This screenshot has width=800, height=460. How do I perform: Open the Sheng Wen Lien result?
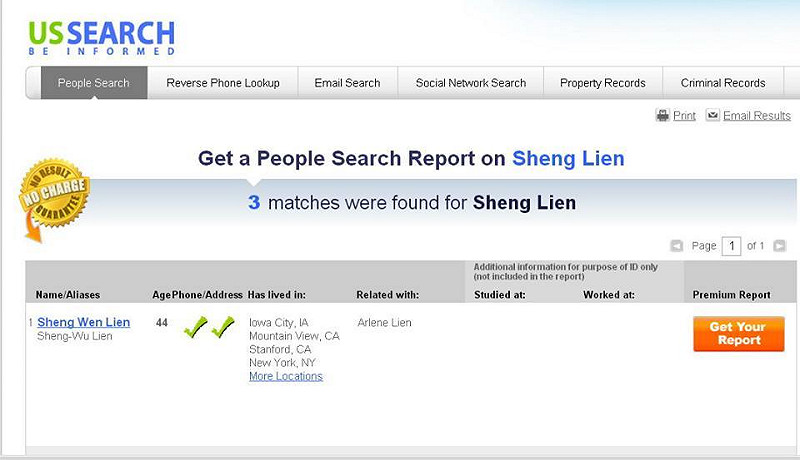(84, 322)
